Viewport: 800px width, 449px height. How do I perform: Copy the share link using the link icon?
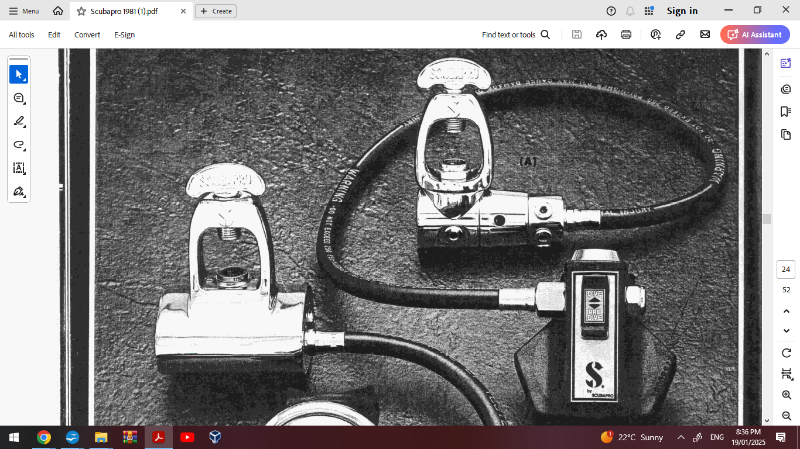tap(680, 34)
